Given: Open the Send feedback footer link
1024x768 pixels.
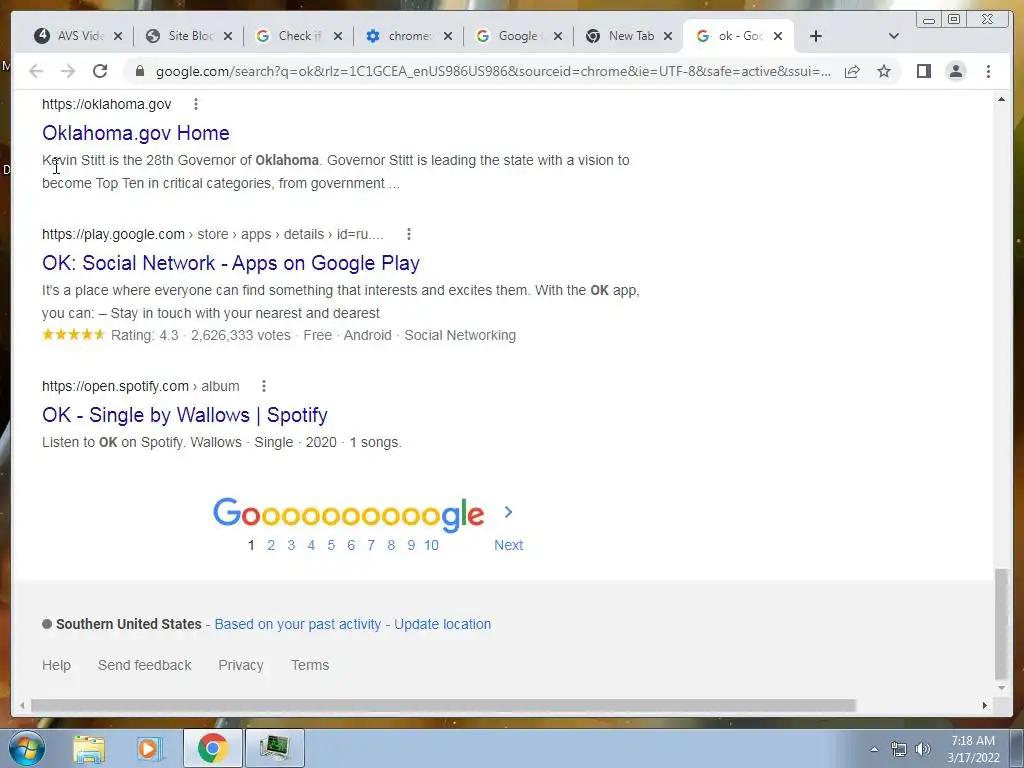Looking at the screenshot, I should click(x=145, y=665).
